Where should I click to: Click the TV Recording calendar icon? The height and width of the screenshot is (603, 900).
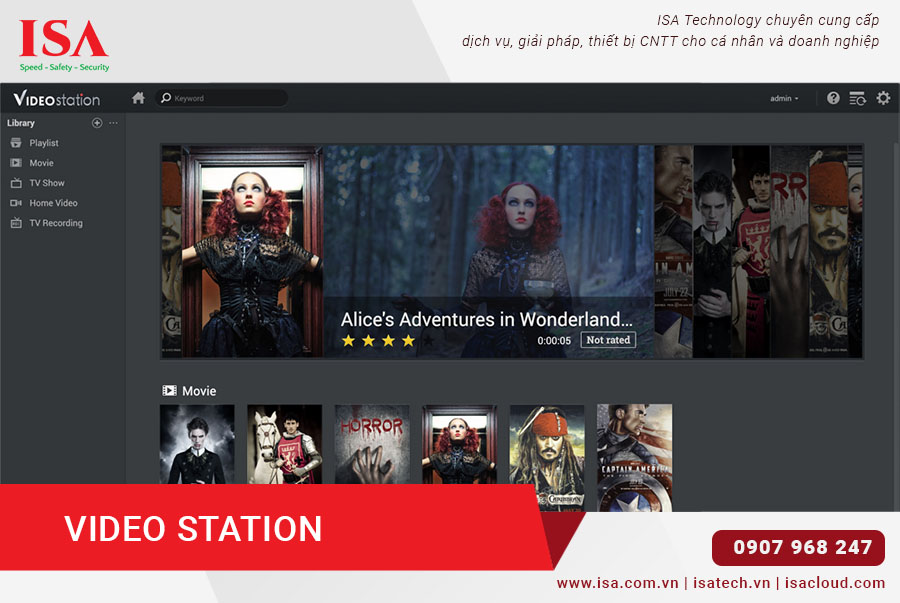16,223
